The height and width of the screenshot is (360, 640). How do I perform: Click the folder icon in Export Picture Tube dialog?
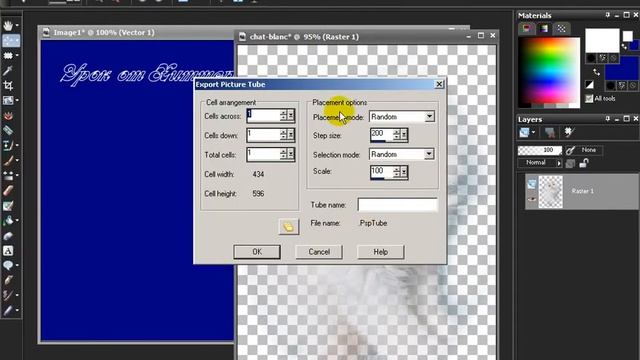click(289, 227)
